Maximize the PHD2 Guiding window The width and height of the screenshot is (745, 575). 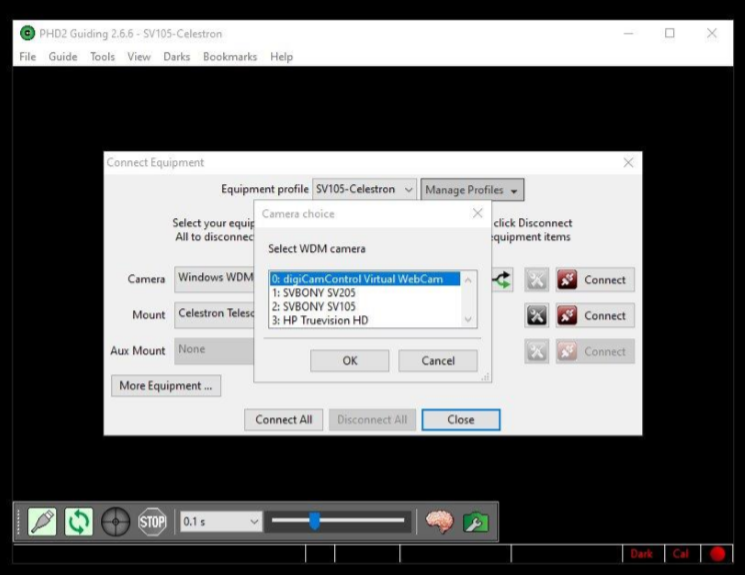tap(669, 33)
